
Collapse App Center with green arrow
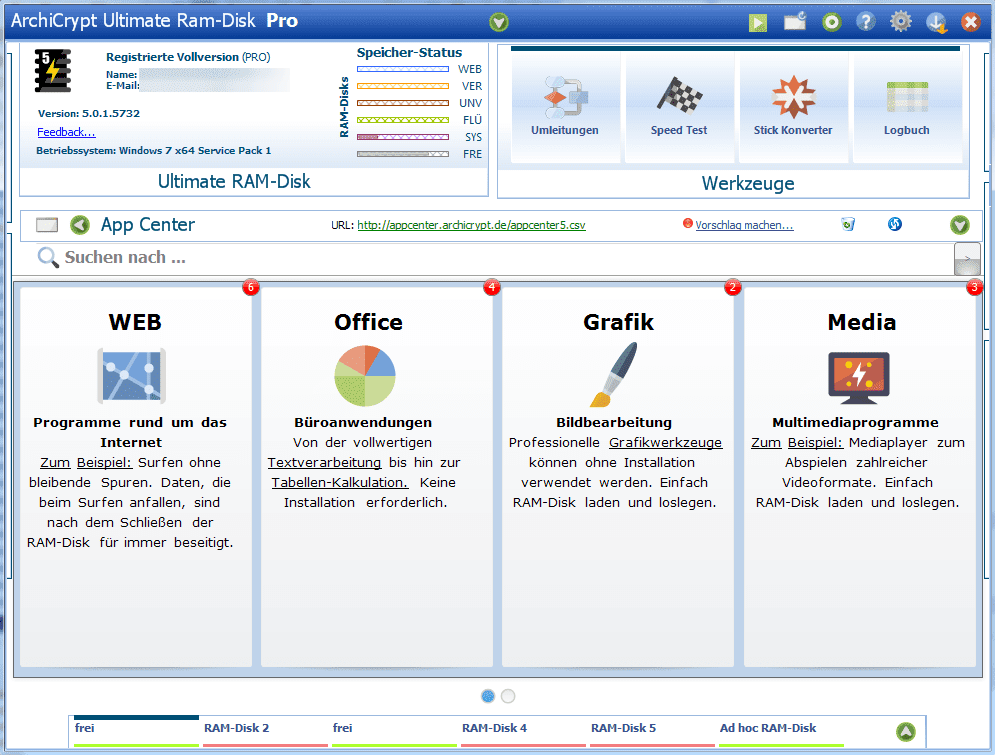[x=959, y=225]
